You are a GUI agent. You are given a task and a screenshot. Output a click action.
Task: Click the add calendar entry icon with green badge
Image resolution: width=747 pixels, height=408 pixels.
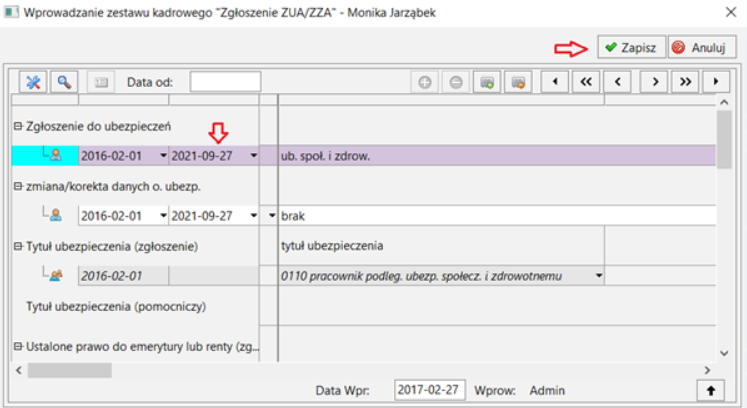point(487,82)
